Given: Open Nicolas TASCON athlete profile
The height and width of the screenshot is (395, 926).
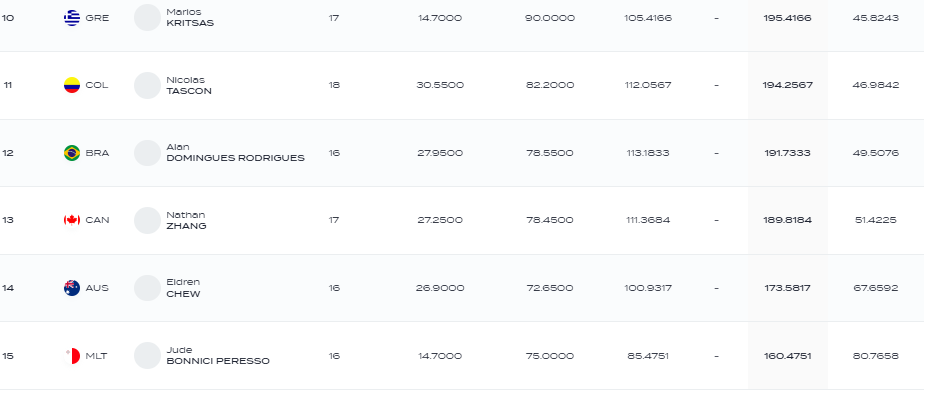Looking at the screenshot, I should [189, 85].
